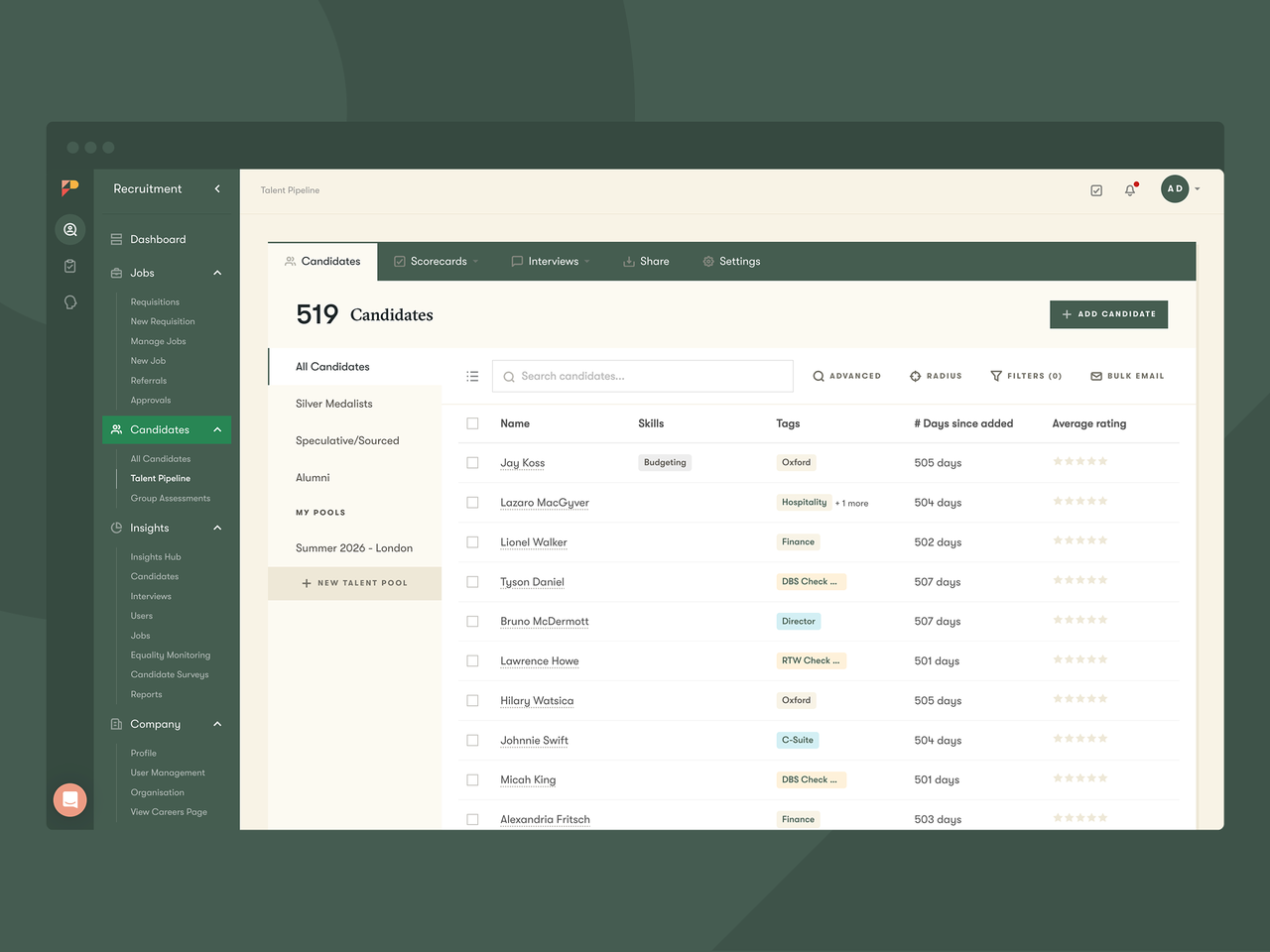Click the Add Candidate button

[1108, 313]
